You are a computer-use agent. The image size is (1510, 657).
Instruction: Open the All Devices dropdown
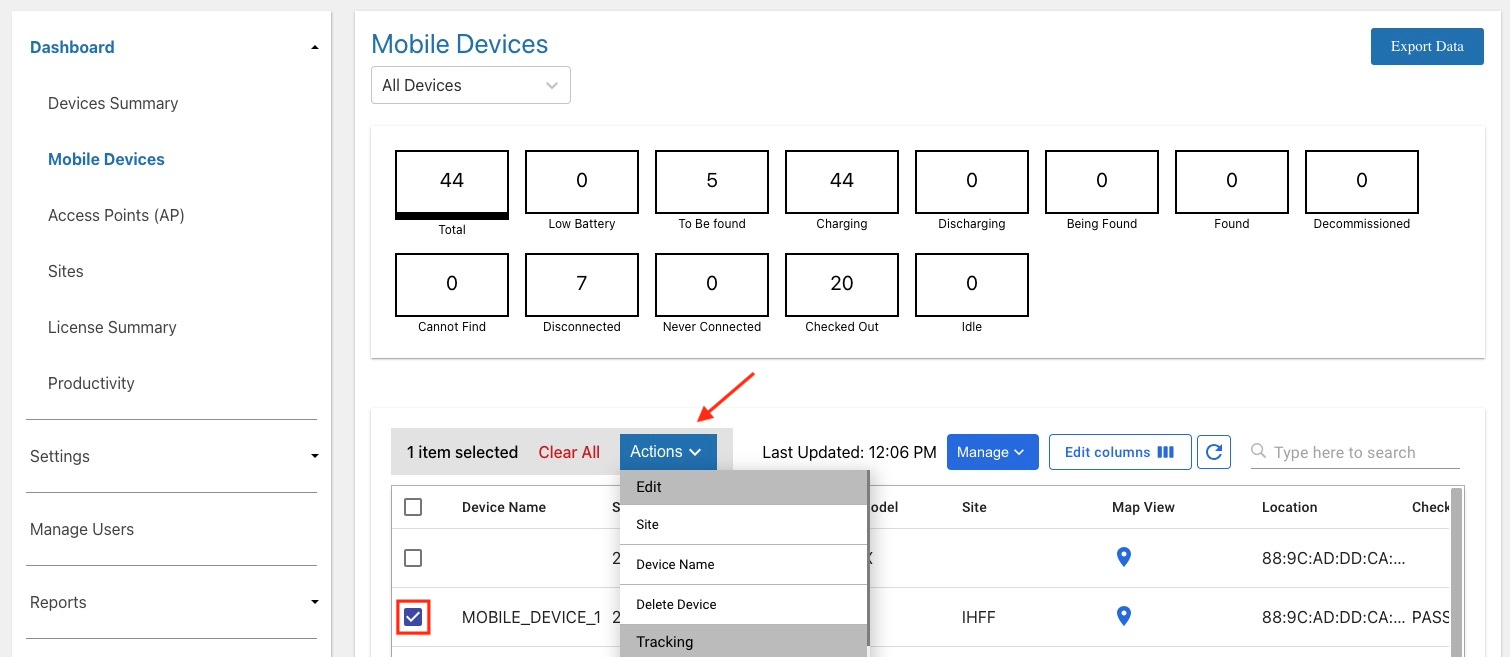(x=471, y=85)
